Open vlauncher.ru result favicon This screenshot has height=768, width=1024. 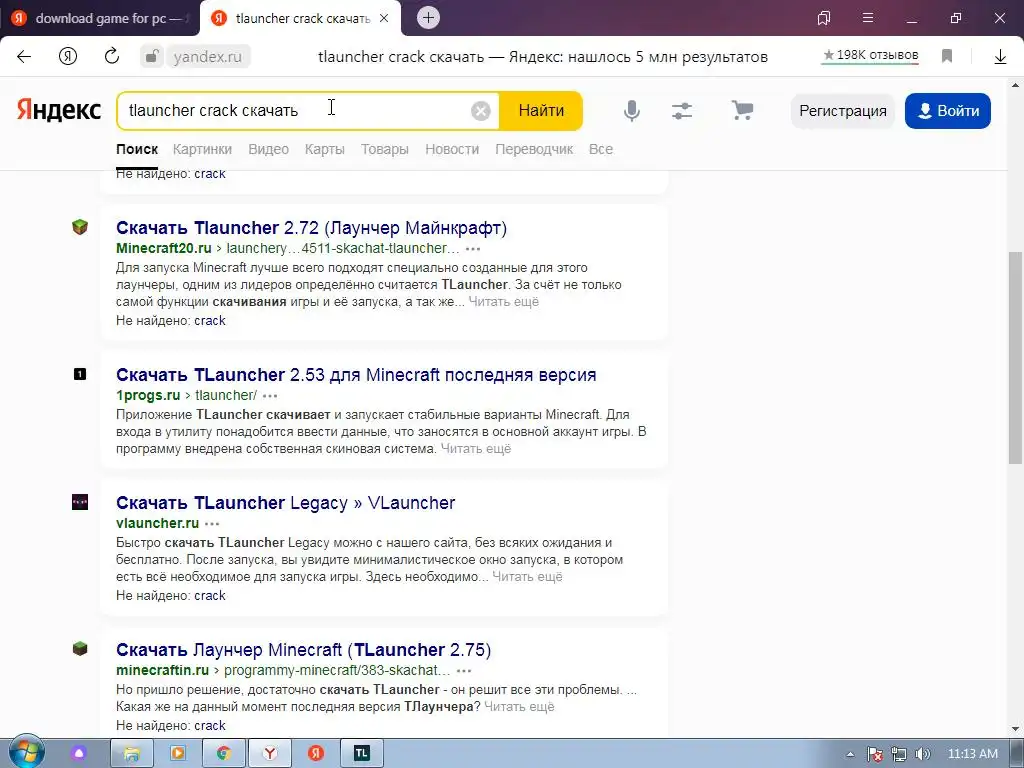tap(80, 502)
